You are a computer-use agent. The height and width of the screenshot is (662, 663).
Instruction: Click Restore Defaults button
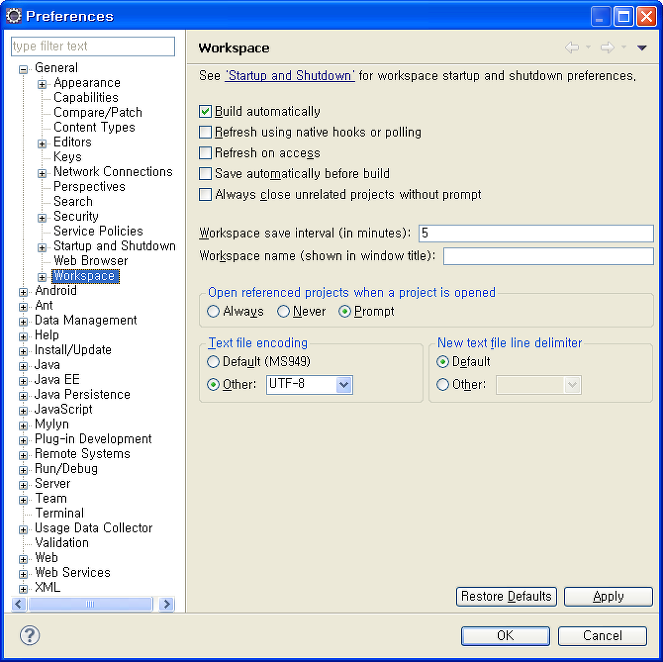[x=506, y=596]
